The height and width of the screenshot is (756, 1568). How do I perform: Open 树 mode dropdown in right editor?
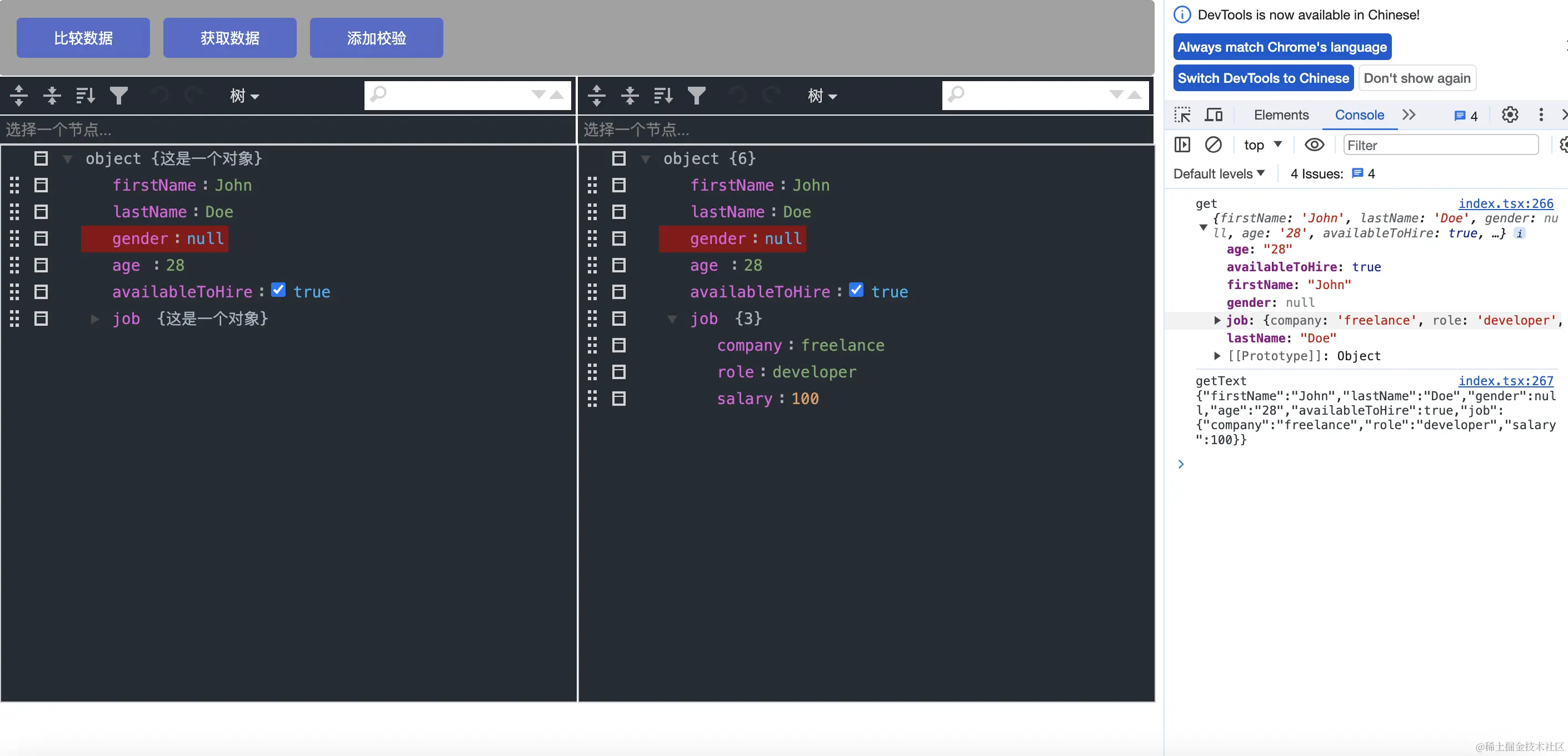coord(822,96)
